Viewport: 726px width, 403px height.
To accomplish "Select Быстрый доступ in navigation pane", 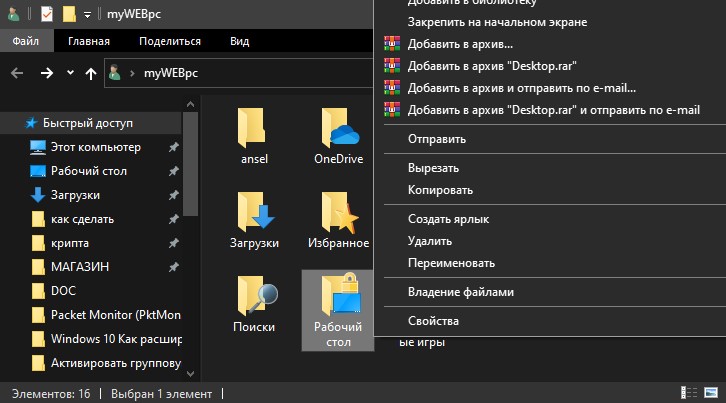I will (x=90, y=123).
